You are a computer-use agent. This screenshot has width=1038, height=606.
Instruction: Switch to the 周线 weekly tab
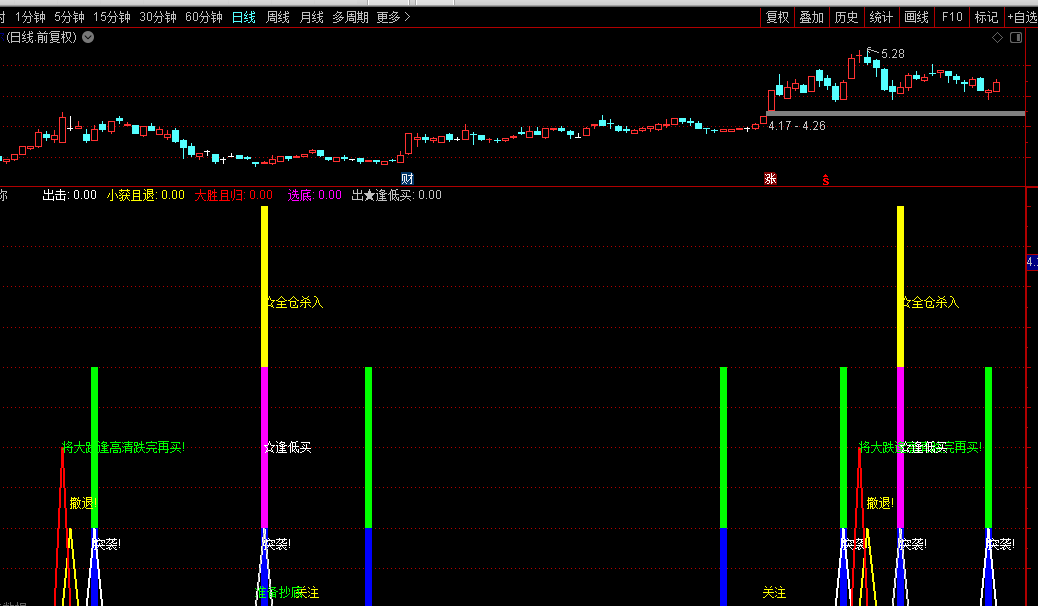[x=277, y=17]
